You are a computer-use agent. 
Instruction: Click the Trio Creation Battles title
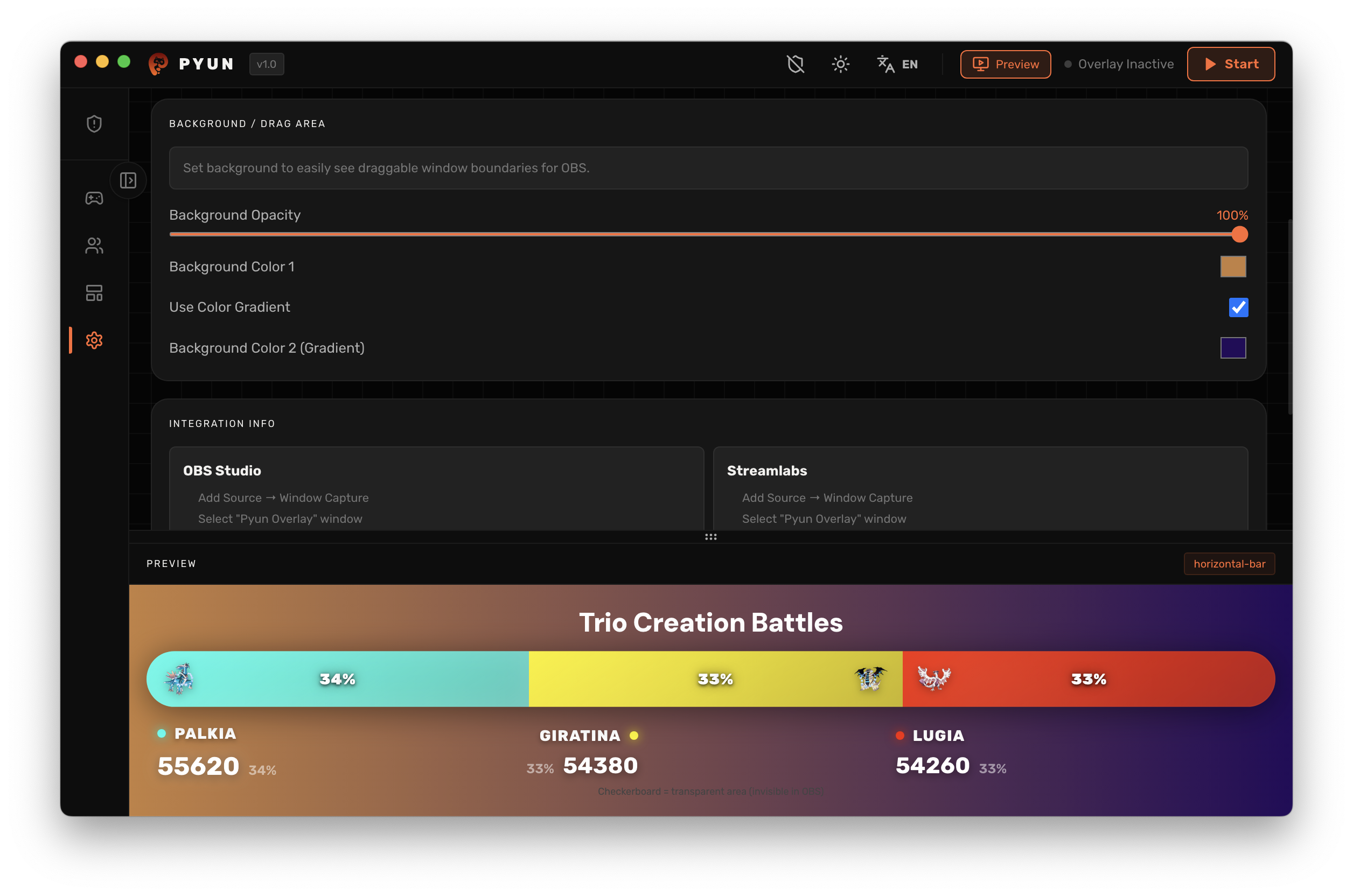(x=710, y=622)
